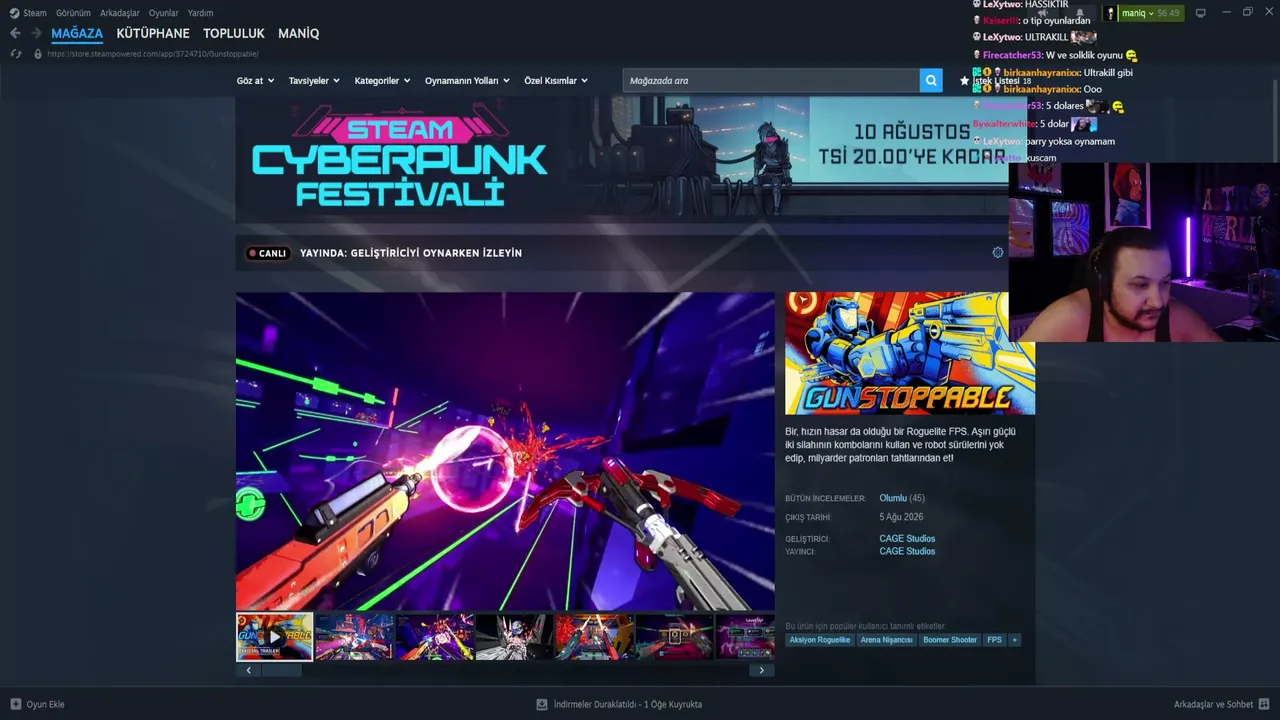Select the Aksiyon Roguelike tag
1280x720 pixels.
[x=820, y=640]
